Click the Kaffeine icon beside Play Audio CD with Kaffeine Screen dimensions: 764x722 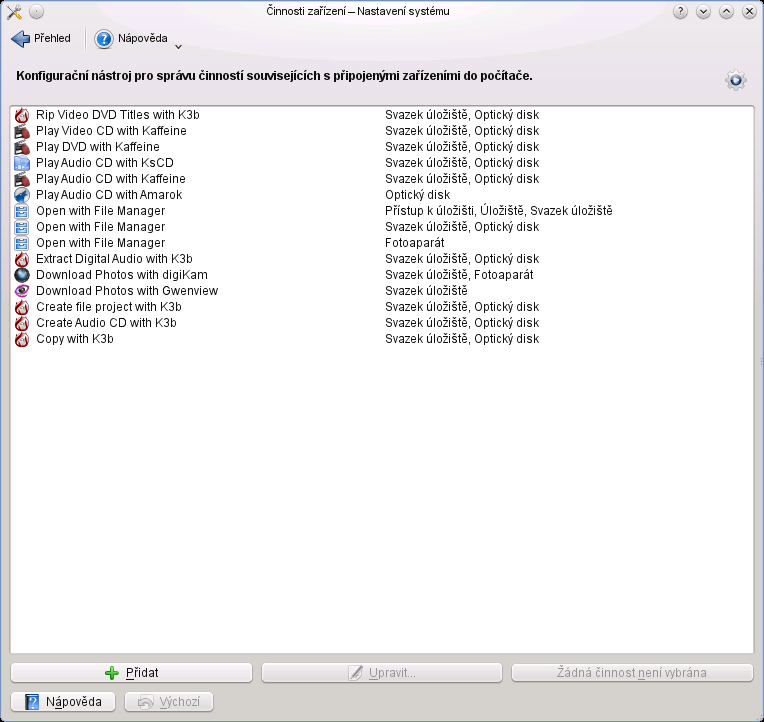click(x=21, y=179)
